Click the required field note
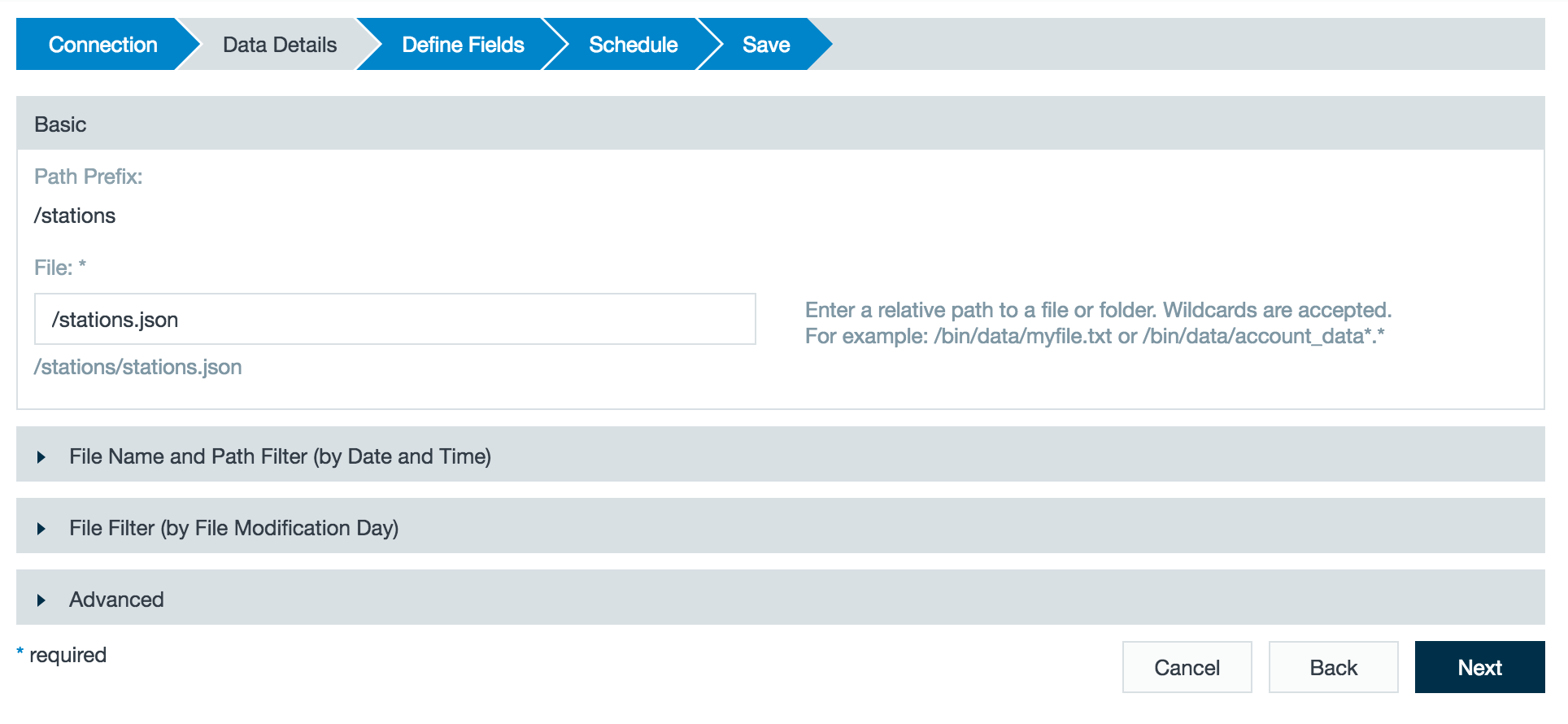Viewport: 1568px width, 724px height. pos(62,655)
